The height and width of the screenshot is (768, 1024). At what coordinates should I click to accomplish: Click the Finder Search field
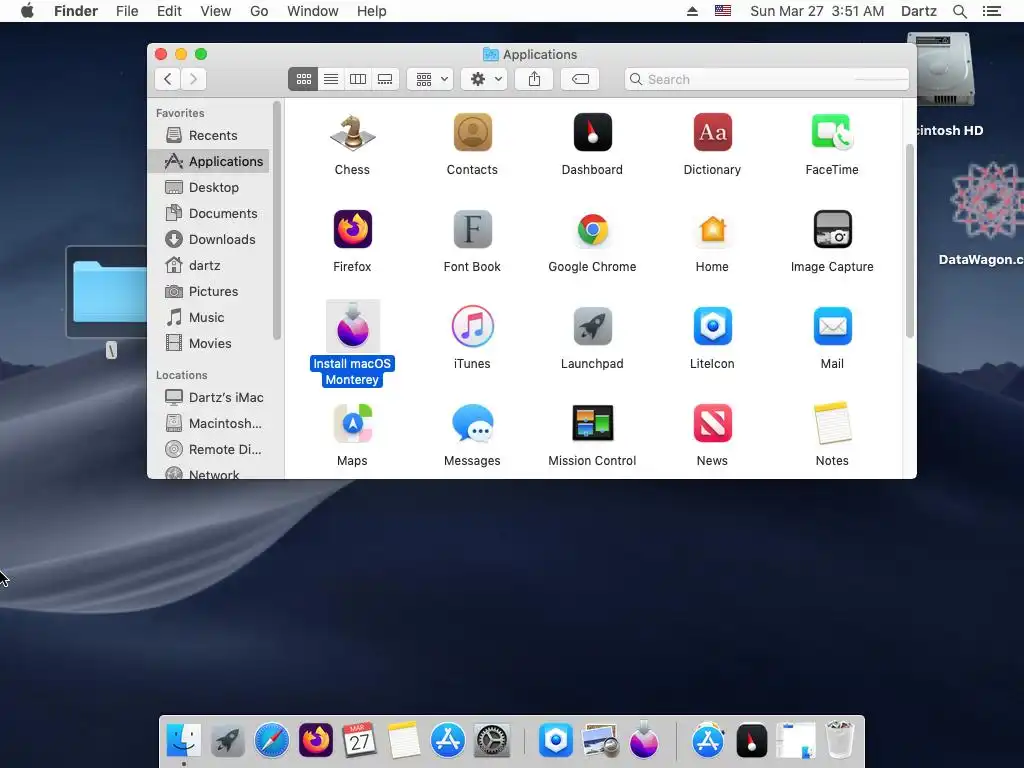767,79
